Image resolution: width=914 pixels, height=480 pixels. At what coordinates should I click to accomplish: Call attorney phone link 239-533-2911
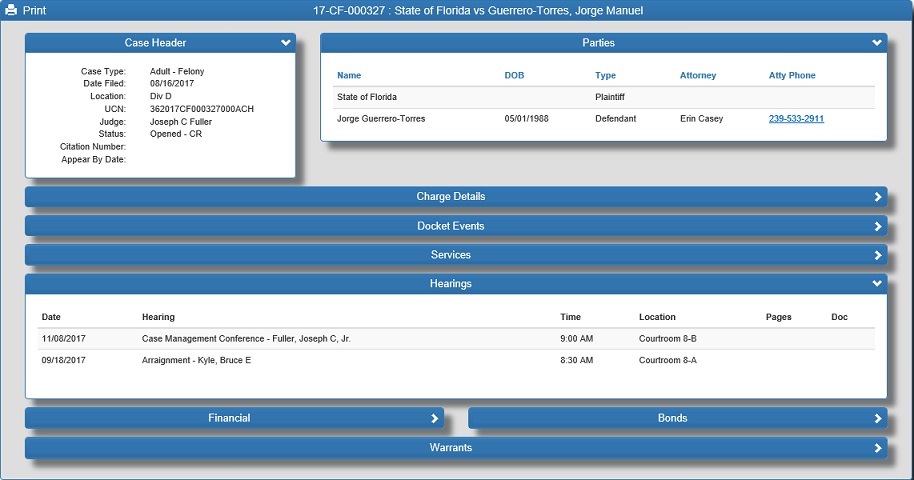pos(796,119)
